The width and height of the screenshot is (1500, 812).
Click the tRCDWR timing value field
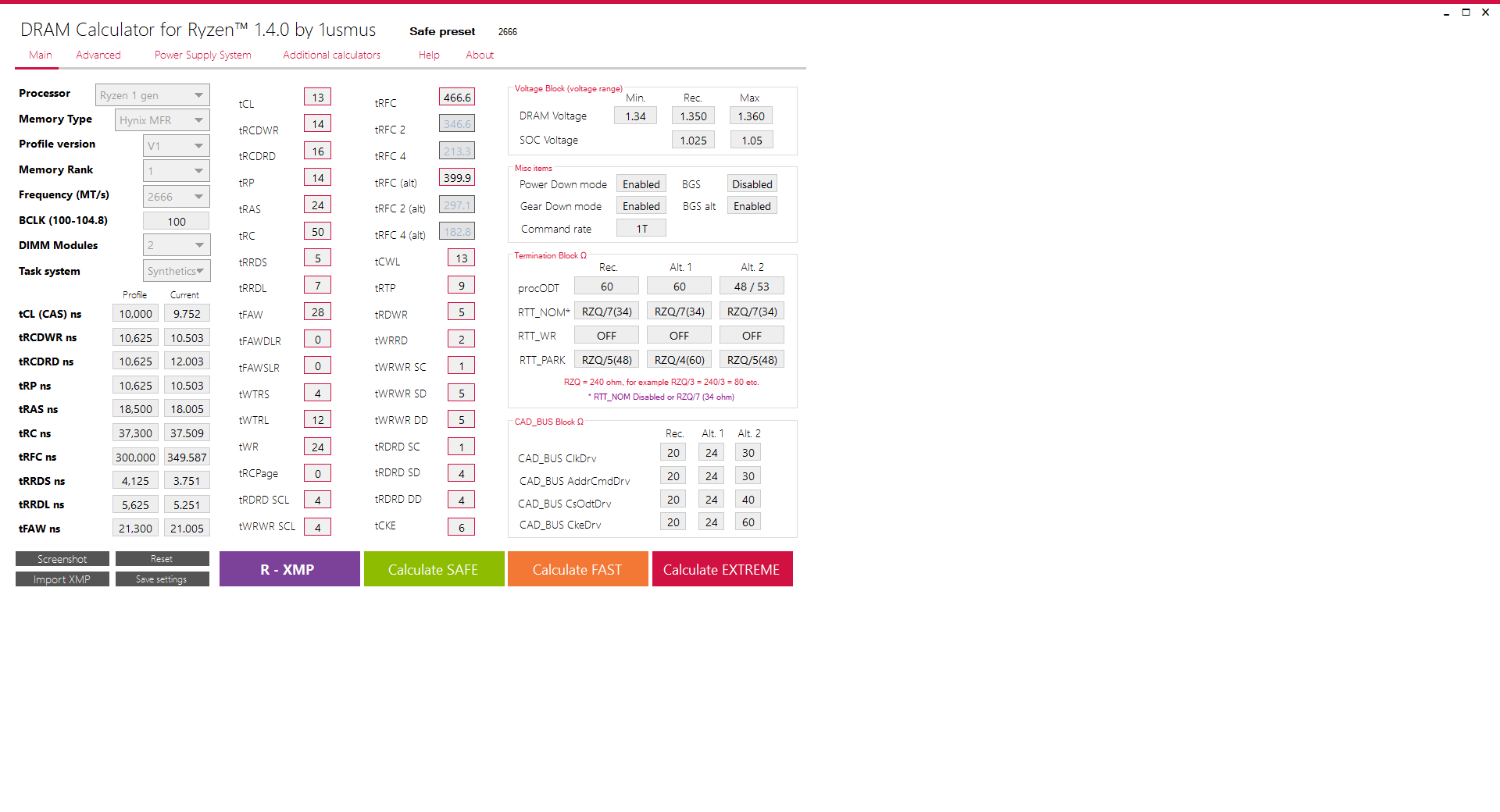(x=317, y=124)
